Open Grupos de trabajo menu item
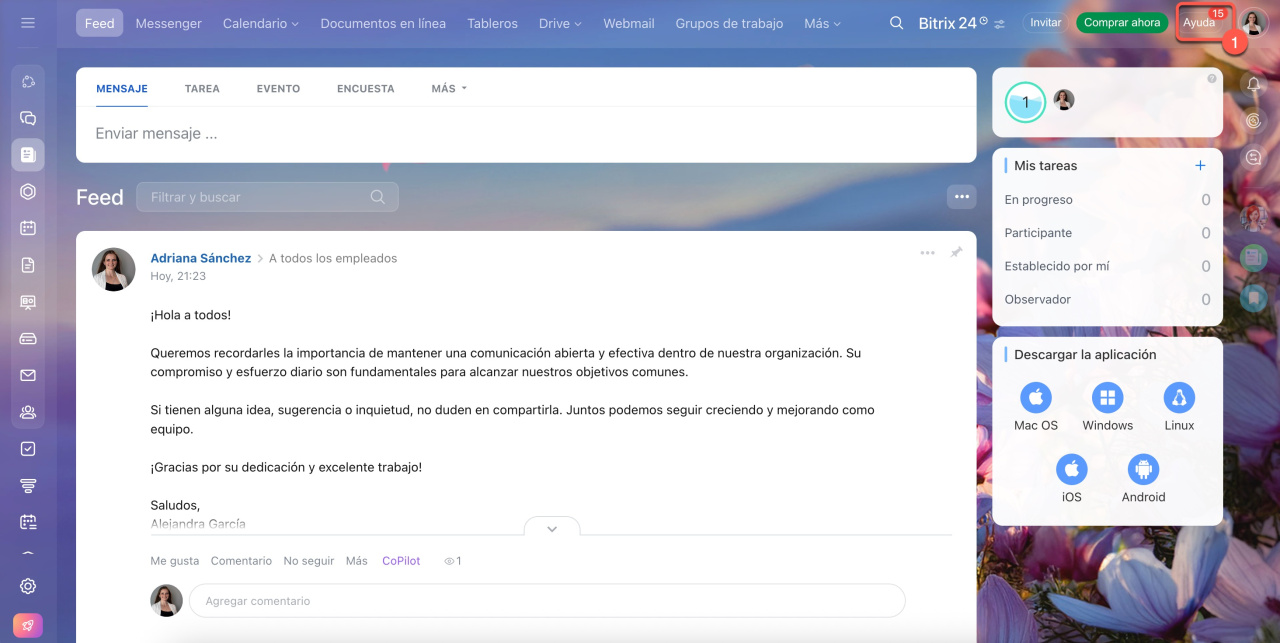Image resolution: width=1280 pixels, height=643 pixels. [729, 23]
